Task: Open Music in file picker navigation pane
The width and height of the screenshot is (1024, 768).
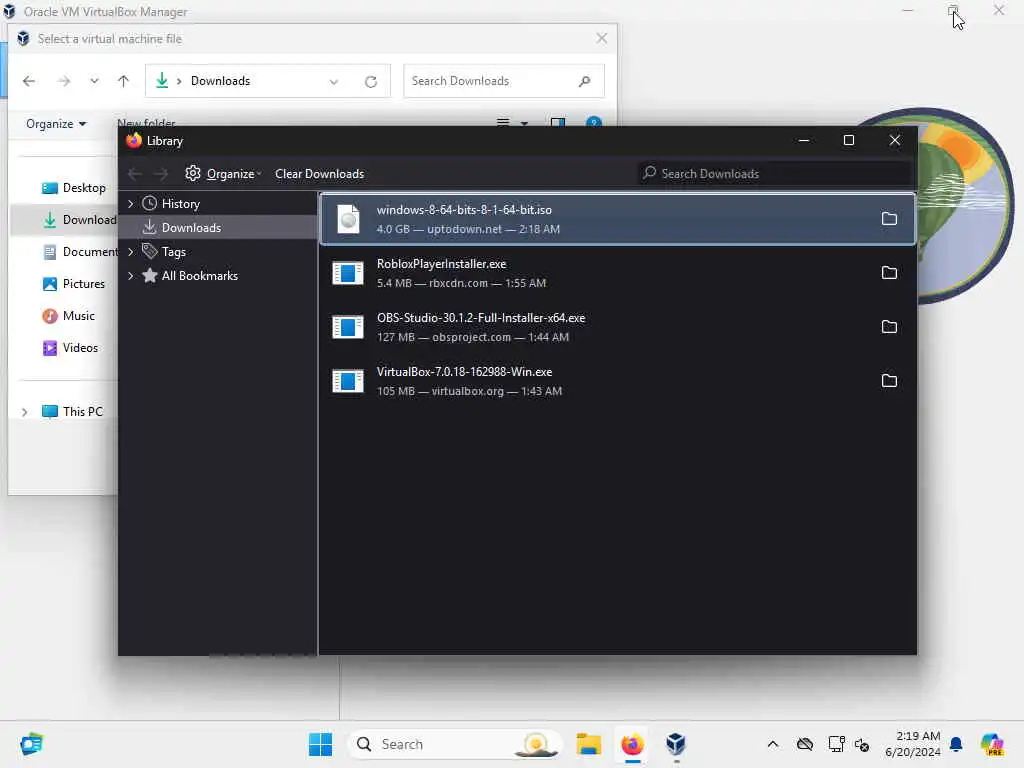Action: coord(68,316)
